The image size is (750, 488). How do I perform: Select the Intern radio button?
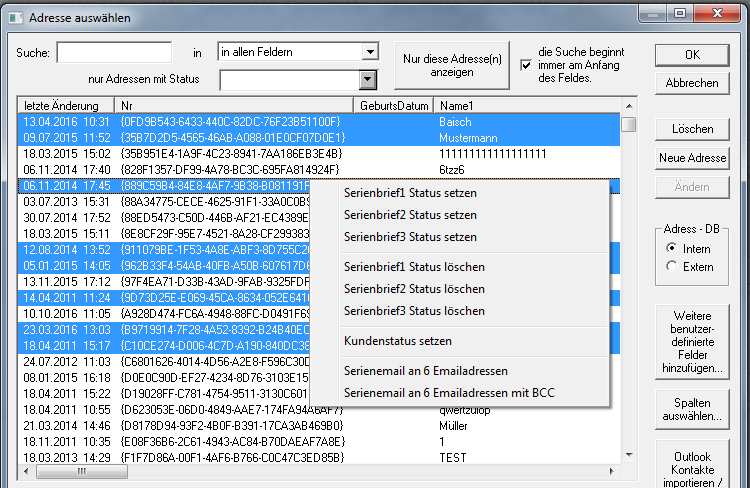(x=671, y=247)
